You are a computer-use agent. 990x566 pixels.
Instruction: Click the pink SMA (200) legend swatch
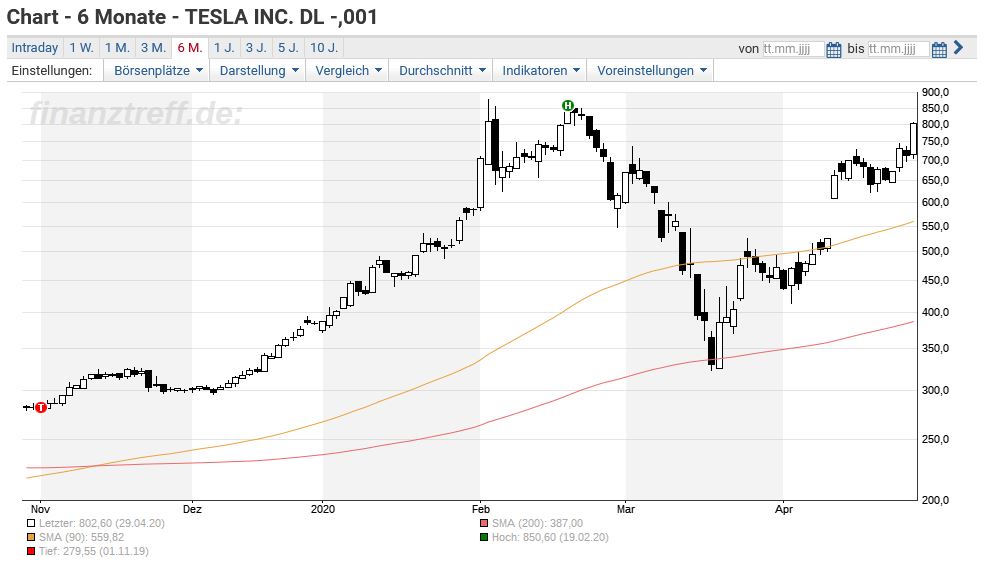pyautogui.click(x=484, y=524)
